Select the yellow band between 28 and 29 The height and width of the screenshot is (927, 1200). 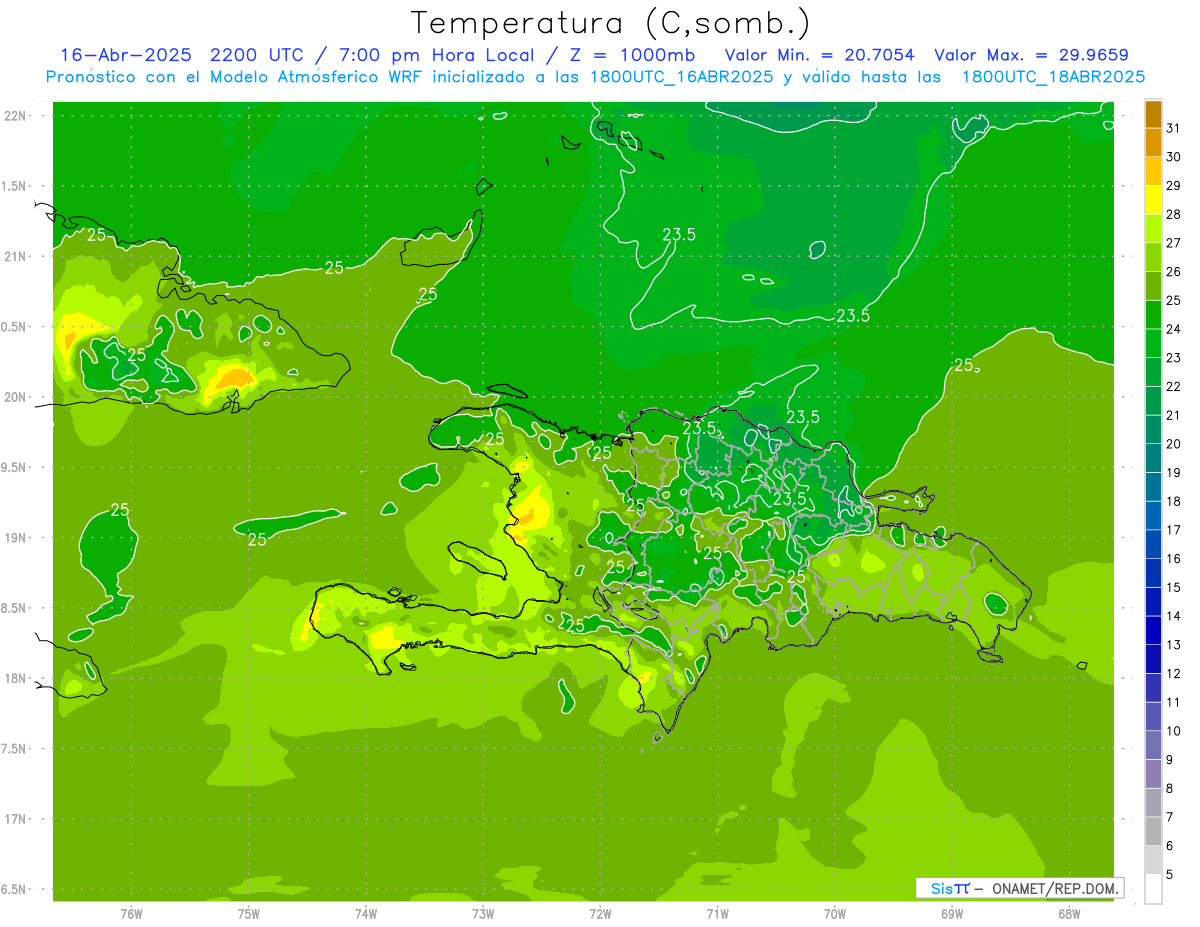pos(1153,200)
